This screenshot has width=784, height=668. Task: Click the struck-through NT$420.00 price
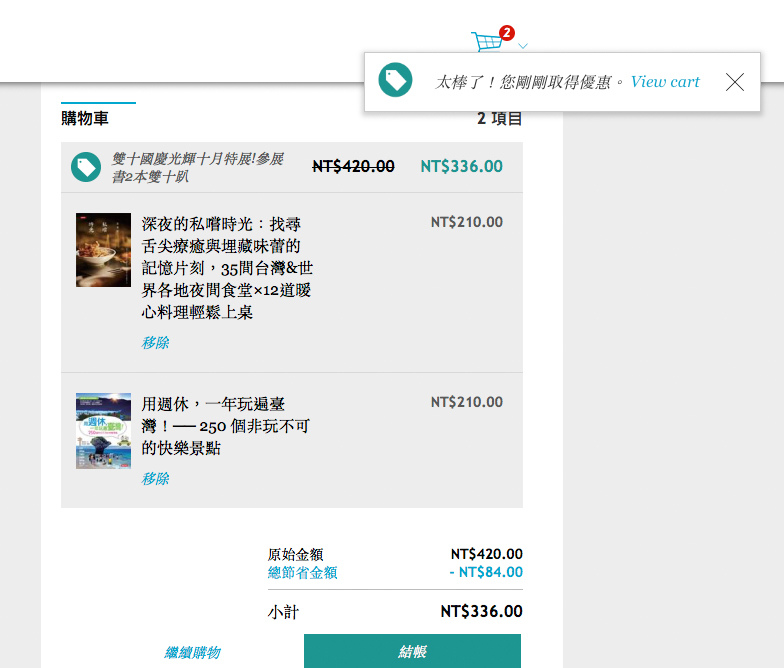coord(354,166)
